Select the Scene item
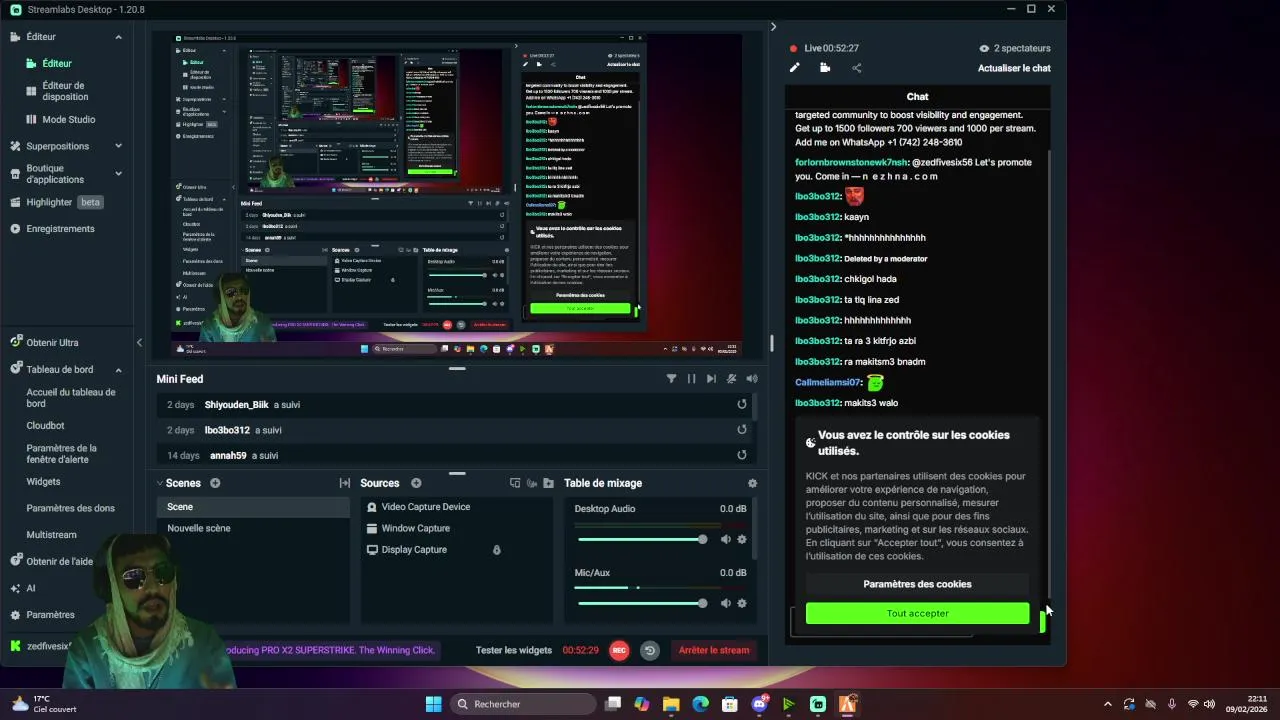1280x720 pixels. point(253,507)
